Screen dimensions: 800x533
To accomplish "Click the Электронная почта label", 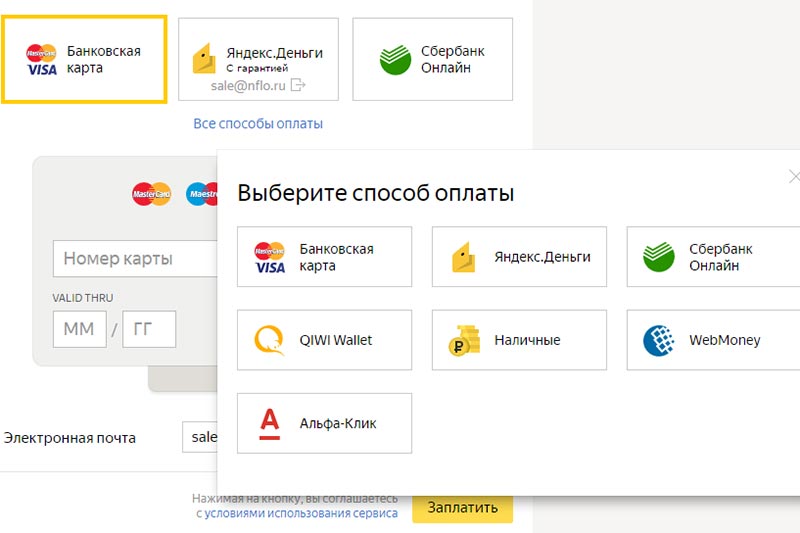I will 70,438.
